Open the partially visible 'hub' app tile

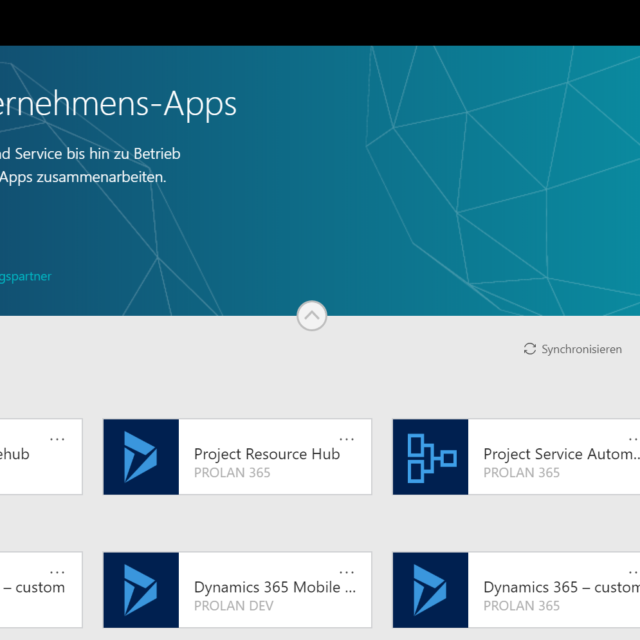coord(41,457)
